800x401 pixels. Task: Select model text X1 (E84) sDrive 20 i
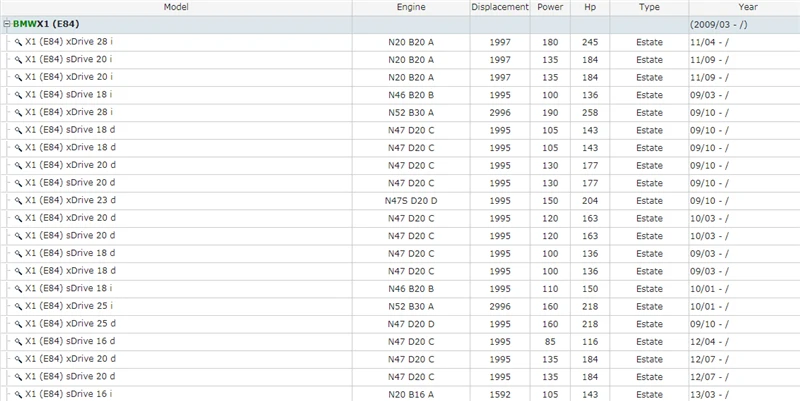68,59
